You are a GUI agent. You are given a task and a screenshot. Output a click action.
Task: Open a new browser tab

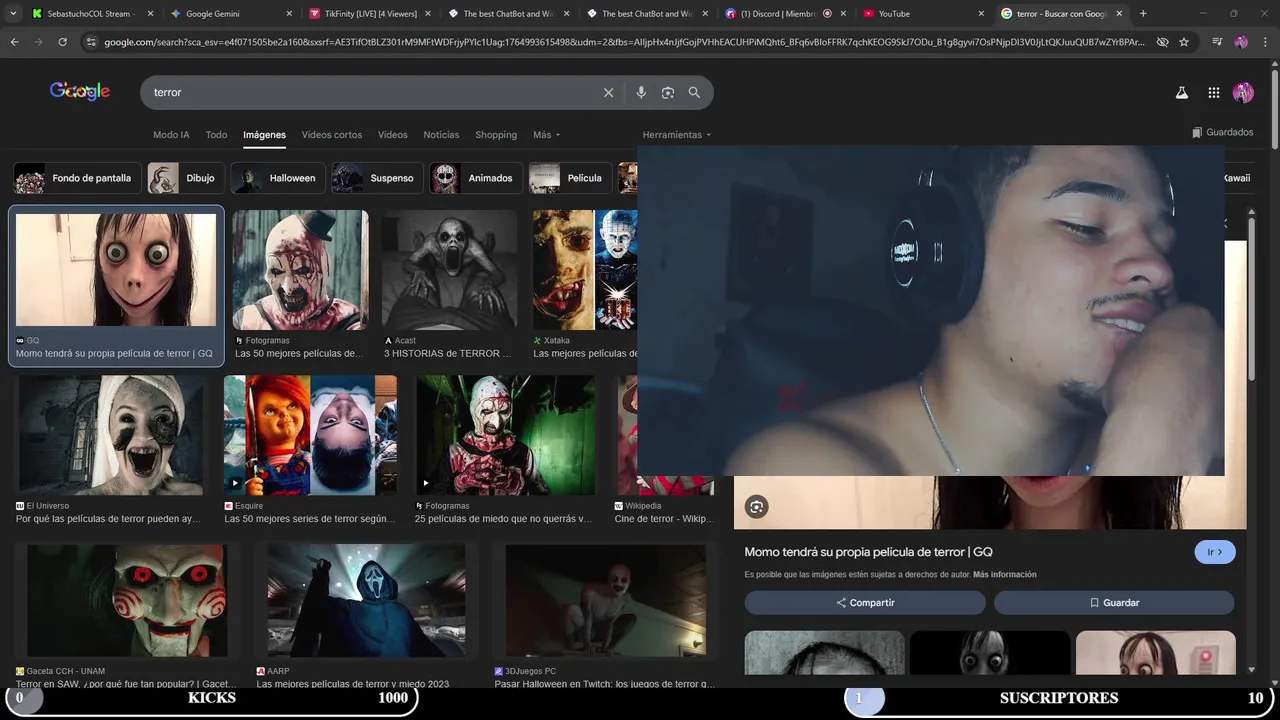tap(1143, 13)
